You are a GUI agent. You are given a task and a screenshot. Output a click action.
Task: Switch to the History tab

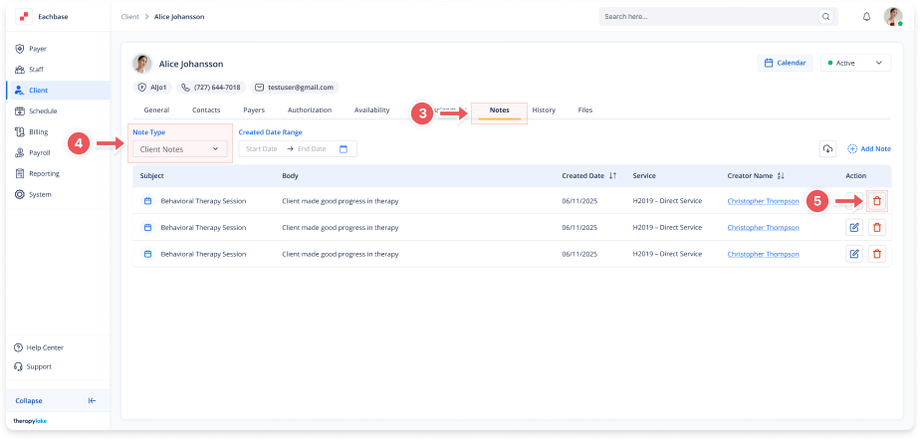pos(543,110)
